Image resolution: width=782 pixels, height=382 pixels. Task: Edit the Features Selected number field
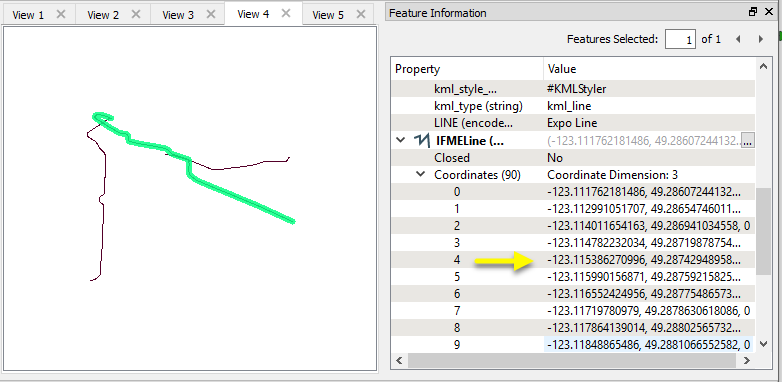tap(680, 39)
